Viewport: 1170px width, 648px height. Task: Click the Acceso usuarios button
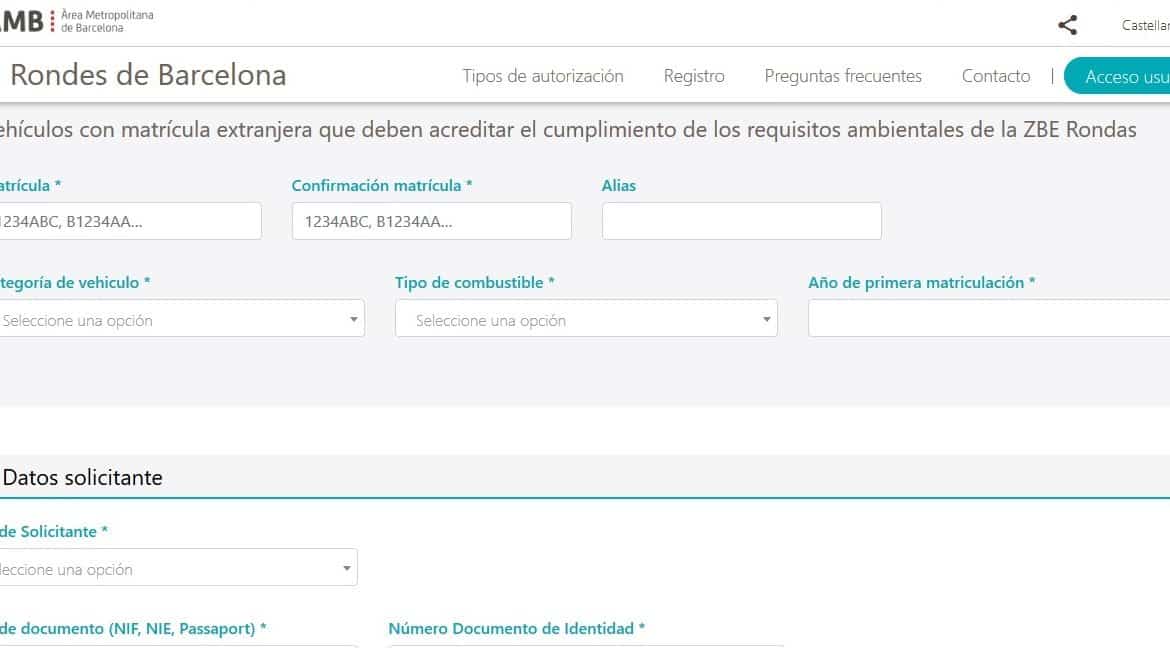pyautogui.click(x=1117, y=76)
